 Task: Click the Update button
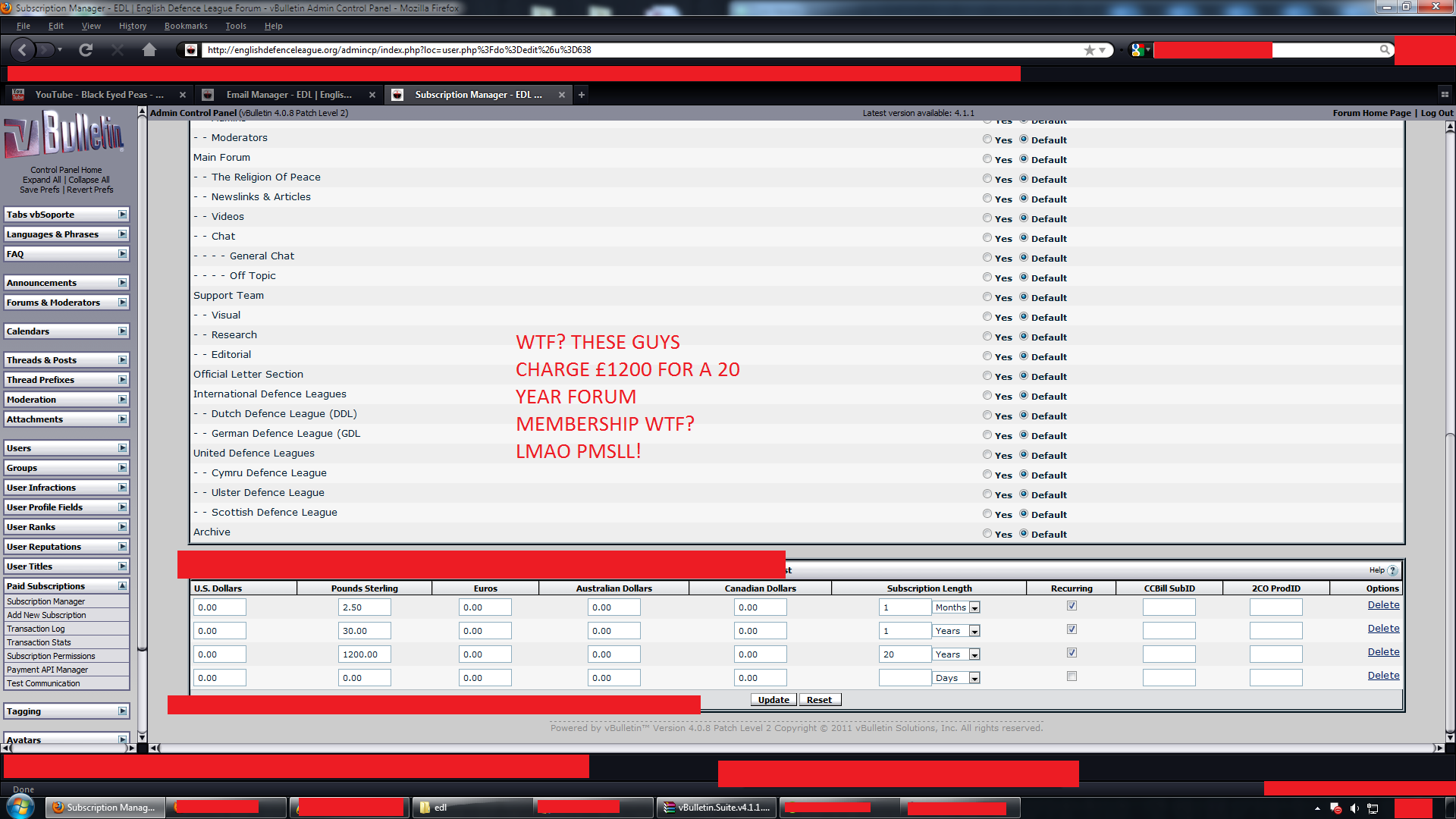[x=773, y=700]
